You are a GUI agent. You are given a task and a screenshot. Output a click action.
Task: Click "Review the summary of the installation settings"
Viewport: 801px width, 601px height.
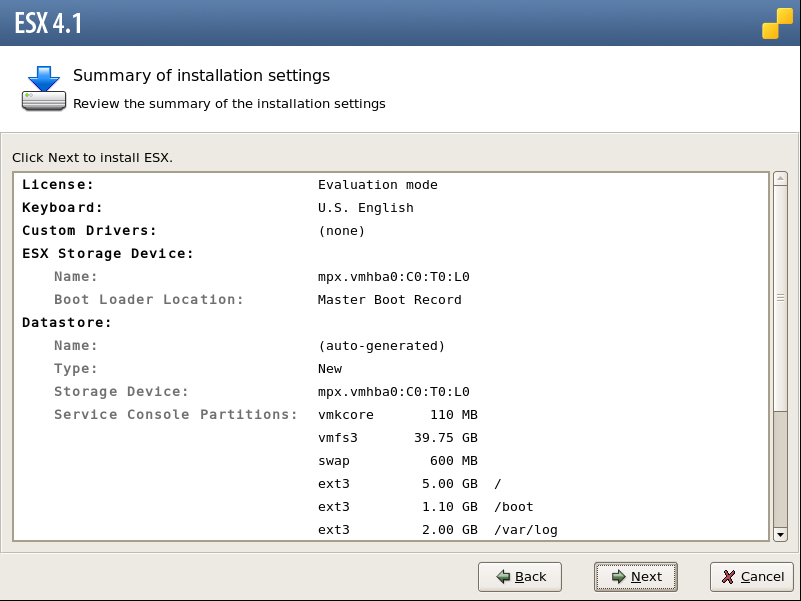(x=229, y=104)
